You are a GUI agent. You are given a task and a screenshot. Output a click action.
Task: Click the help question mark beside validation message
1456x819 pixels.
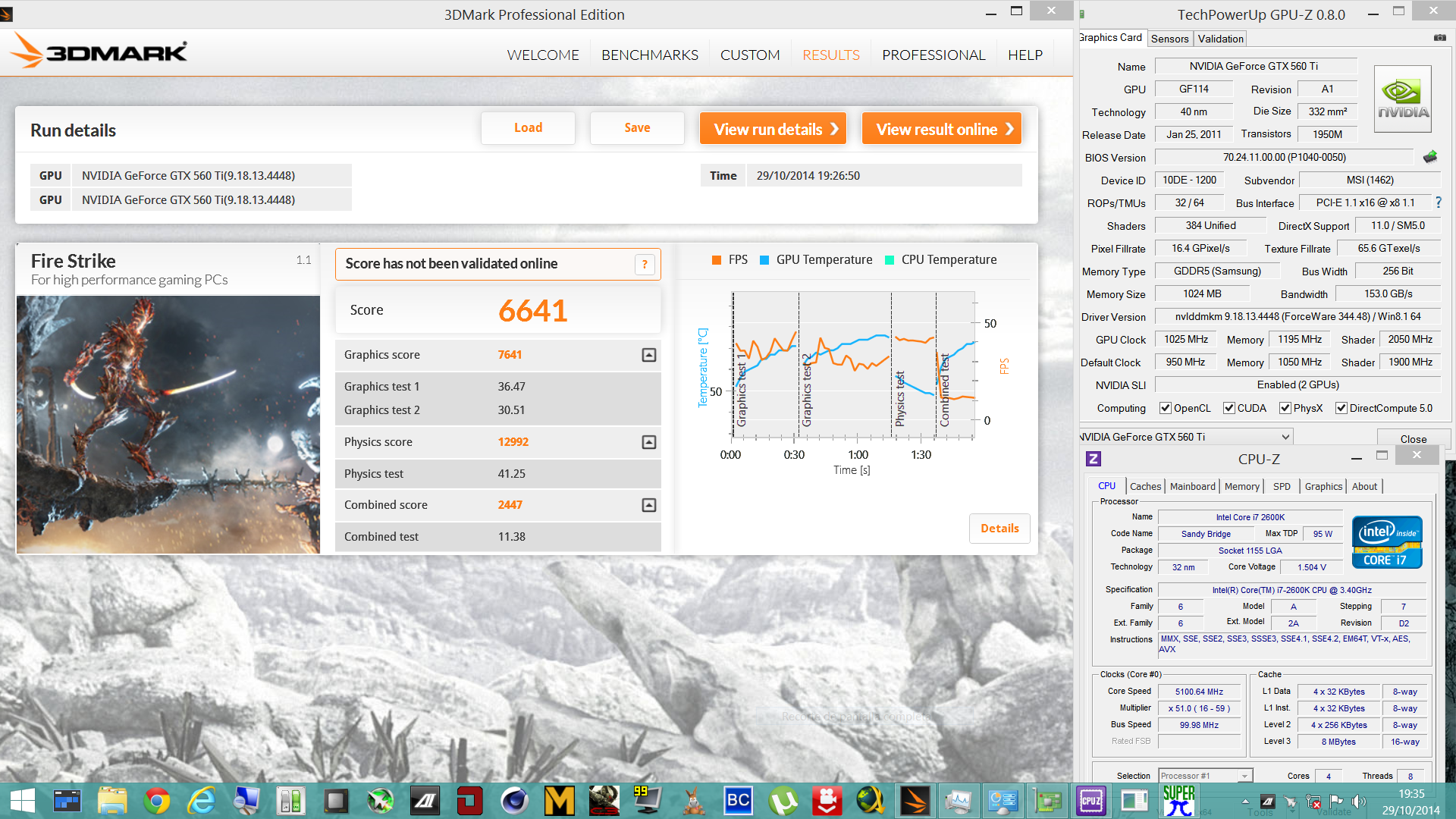[x=645, y=264]
